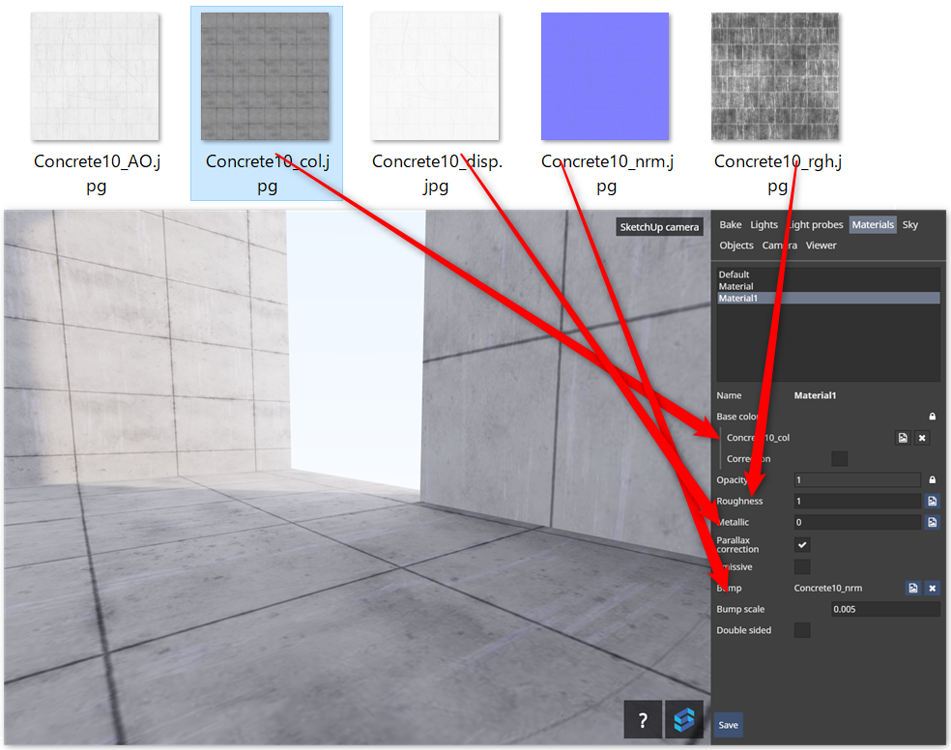Open the Sky settings tab
The height and width of the screenshot is (750, 951).
click(910, 224)
